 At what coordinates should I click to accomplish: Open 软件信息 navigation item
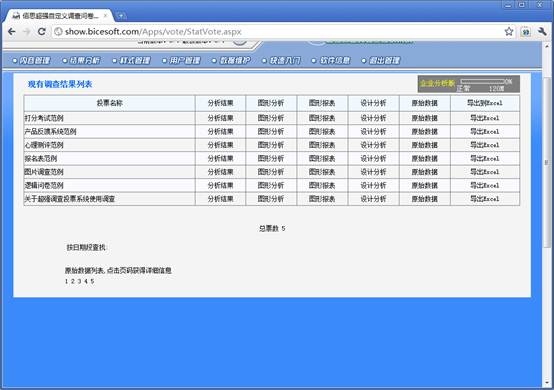click(331, 60)
